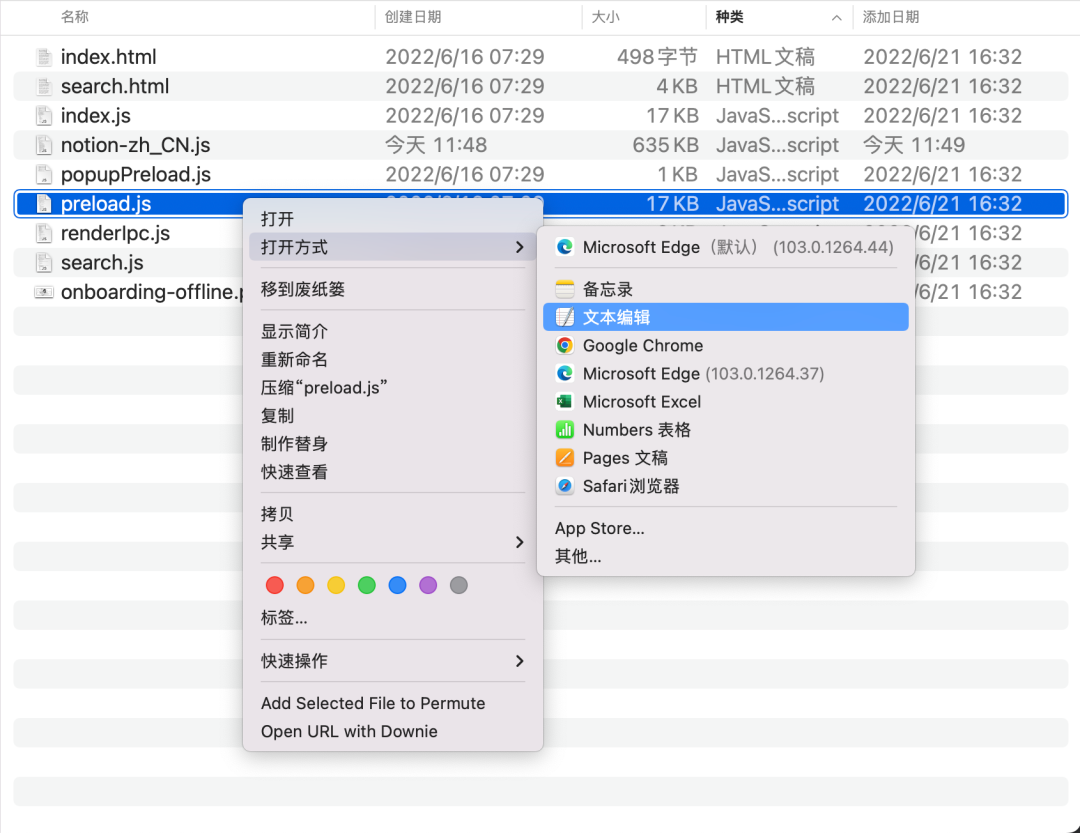Click the 635 KB size value
The image size is (1080, 833).
pyautogui.click(x=665, y=145)
